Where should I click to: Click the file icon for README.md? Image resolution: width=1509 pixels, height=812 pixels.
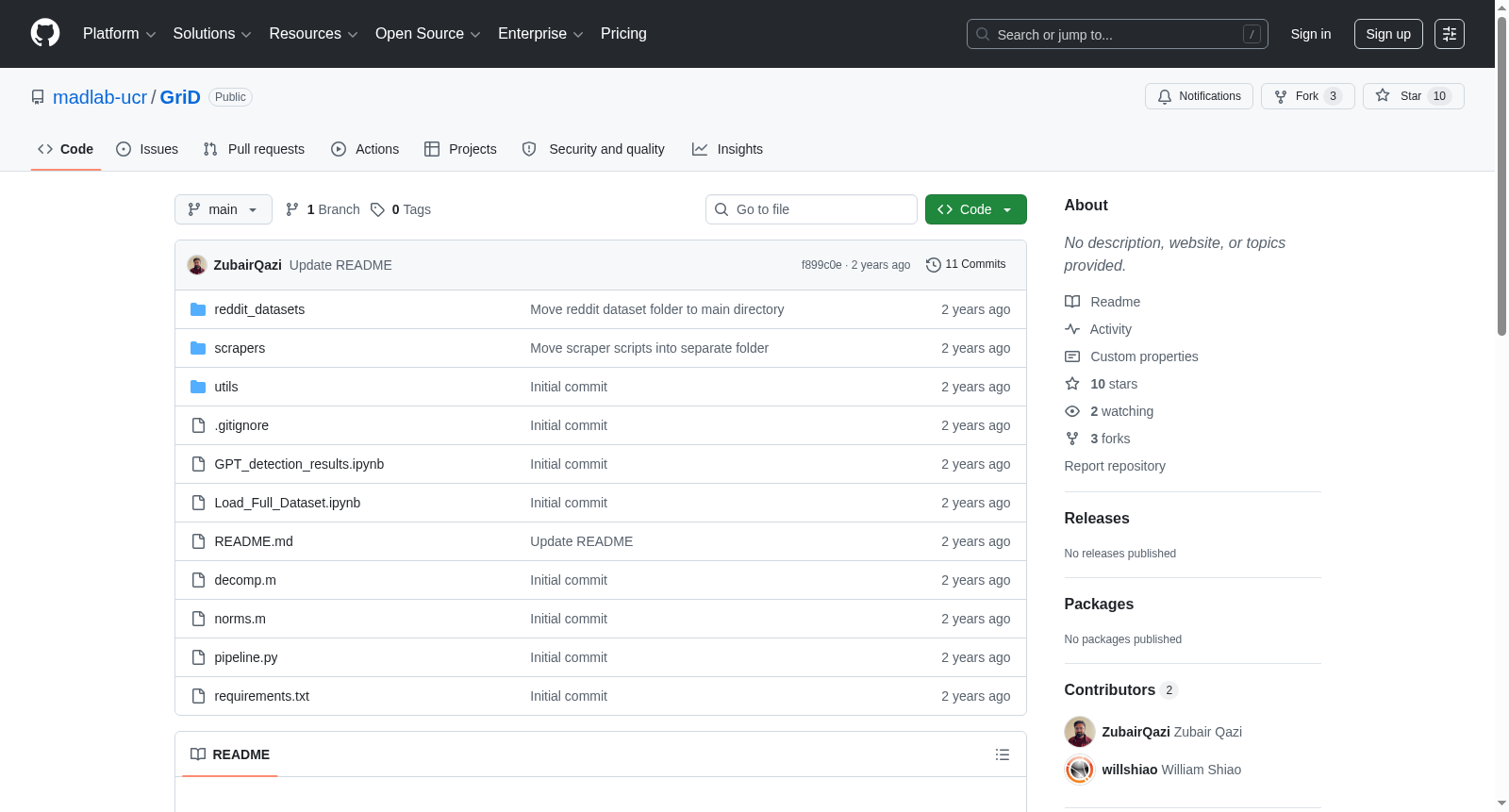(x=198, y=541)
